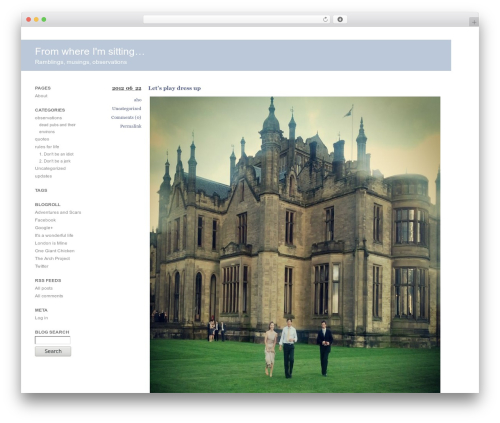Click the CATEGORIES sidebar heading
500x423 pixels.
point(50,110)
